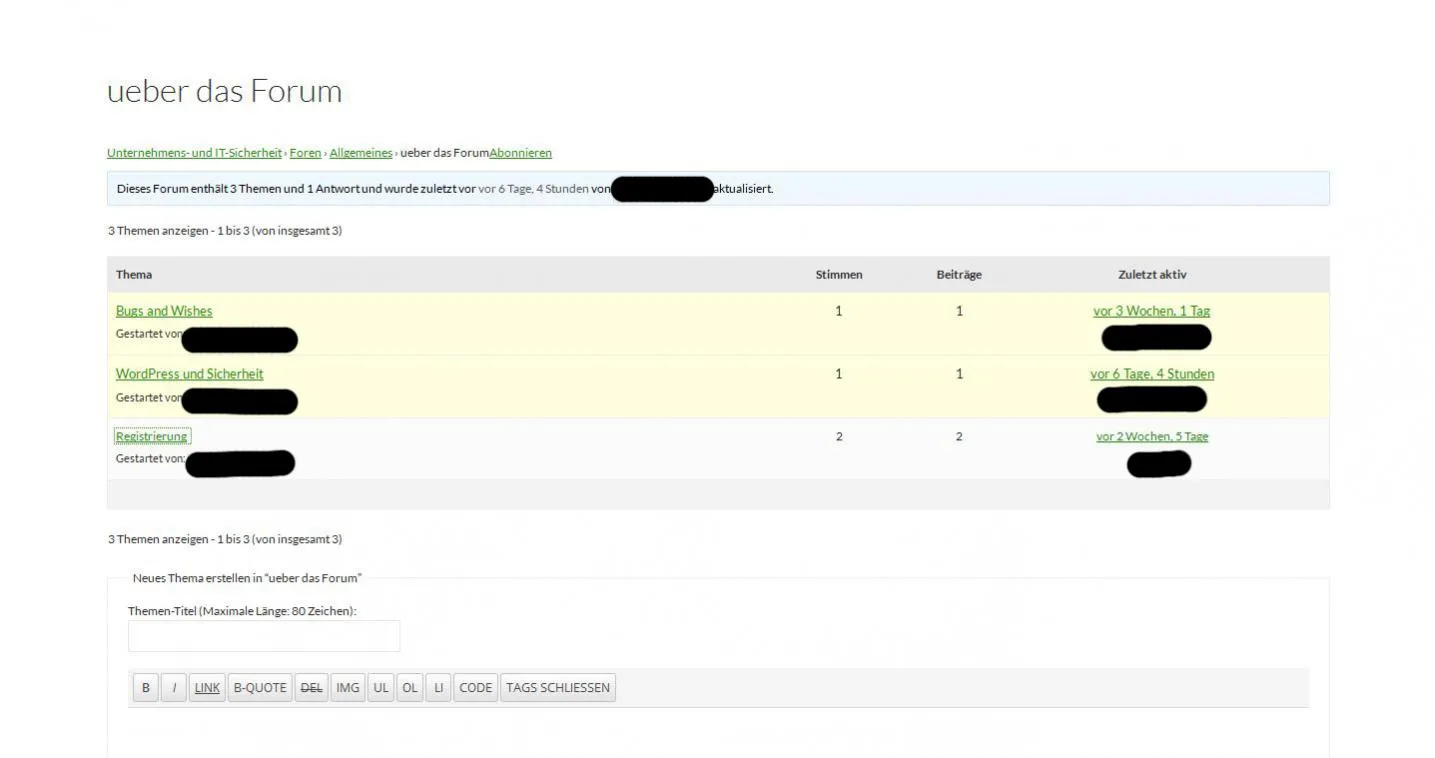Start an ordered list with OL
The image size is (1435, 758).
coord(410,688)
